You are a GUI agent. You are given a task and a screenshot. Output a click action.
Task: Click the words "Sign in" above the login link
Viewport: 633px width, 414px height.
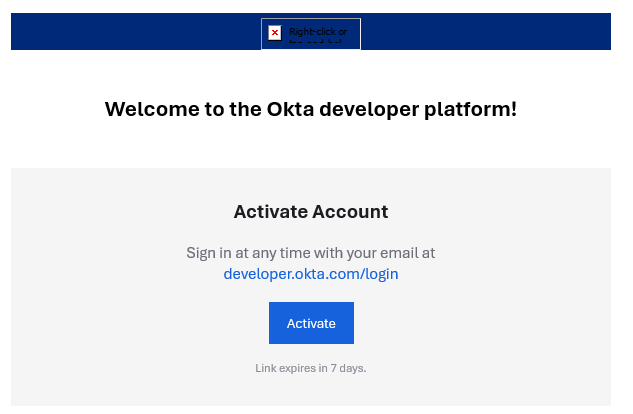(x=208, y=253)
